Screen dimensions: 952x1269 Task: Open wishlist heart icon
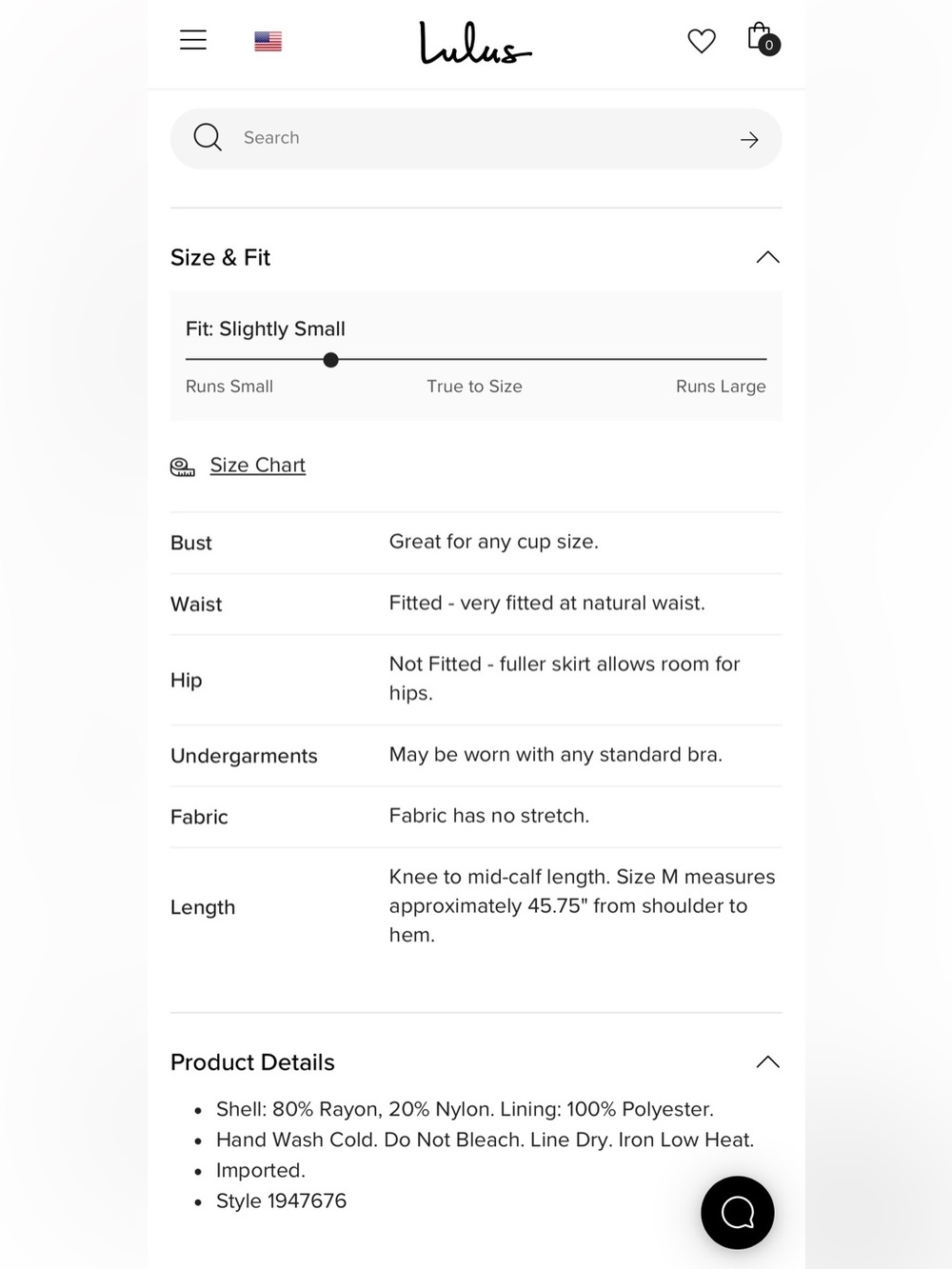[x=702, y=41]
